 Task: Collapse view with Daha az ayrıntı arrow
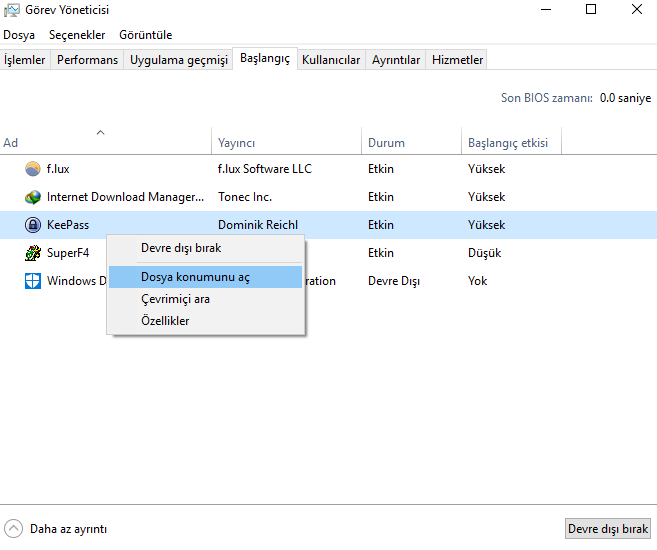(x=14, y=528)
